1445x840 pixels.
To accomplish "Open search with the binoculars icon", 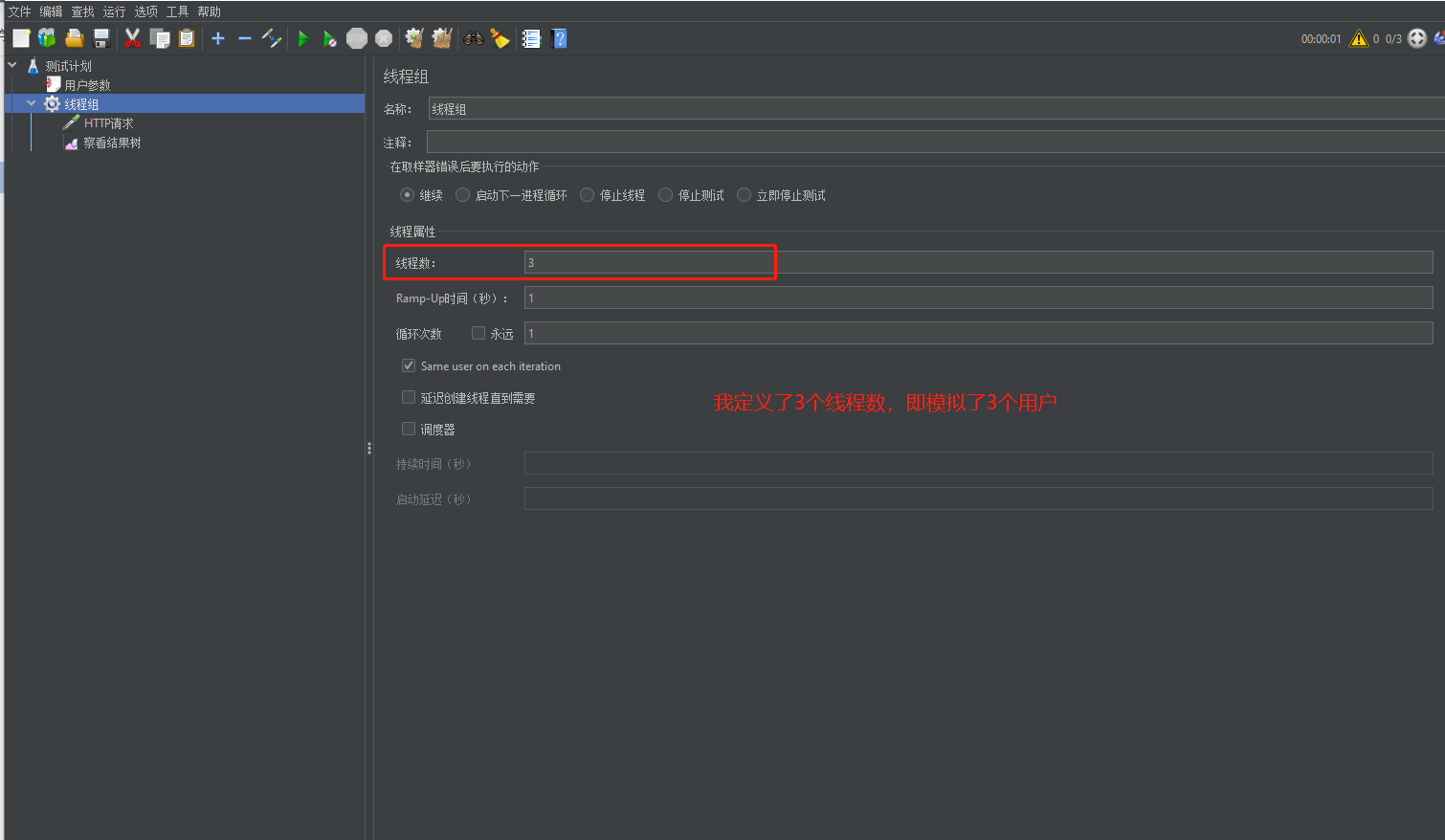I will pos(474,38).
